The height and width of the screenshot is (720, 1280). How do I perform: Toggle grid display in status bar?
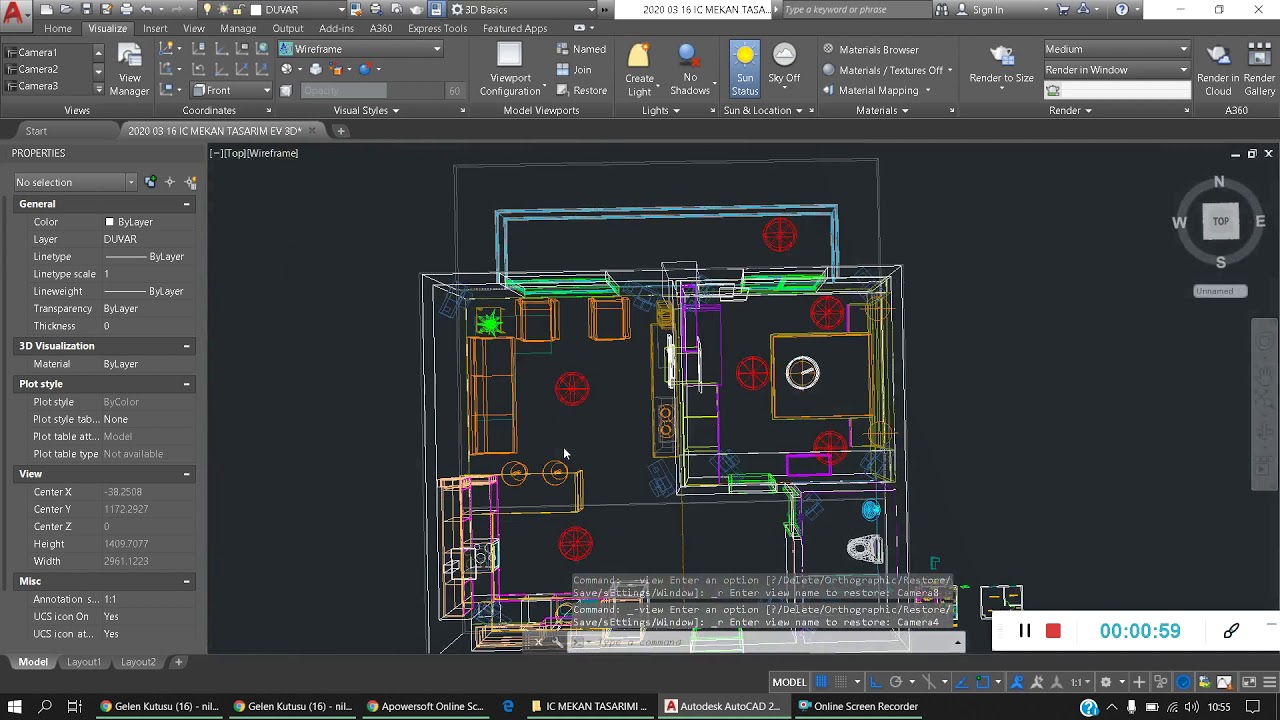pos(821,682)
